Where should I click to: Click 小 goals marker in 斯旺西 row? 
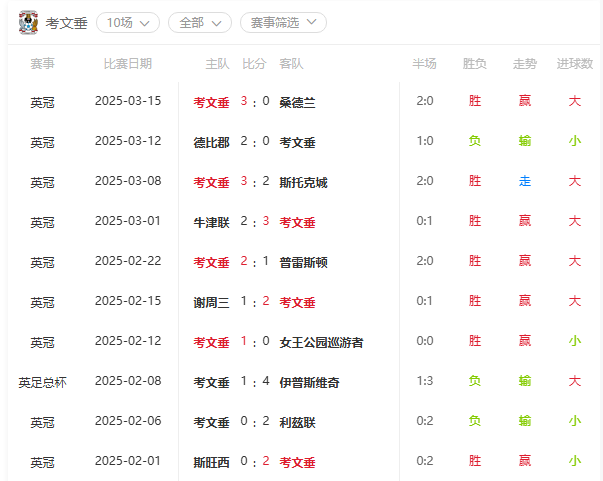click(575, 461)
